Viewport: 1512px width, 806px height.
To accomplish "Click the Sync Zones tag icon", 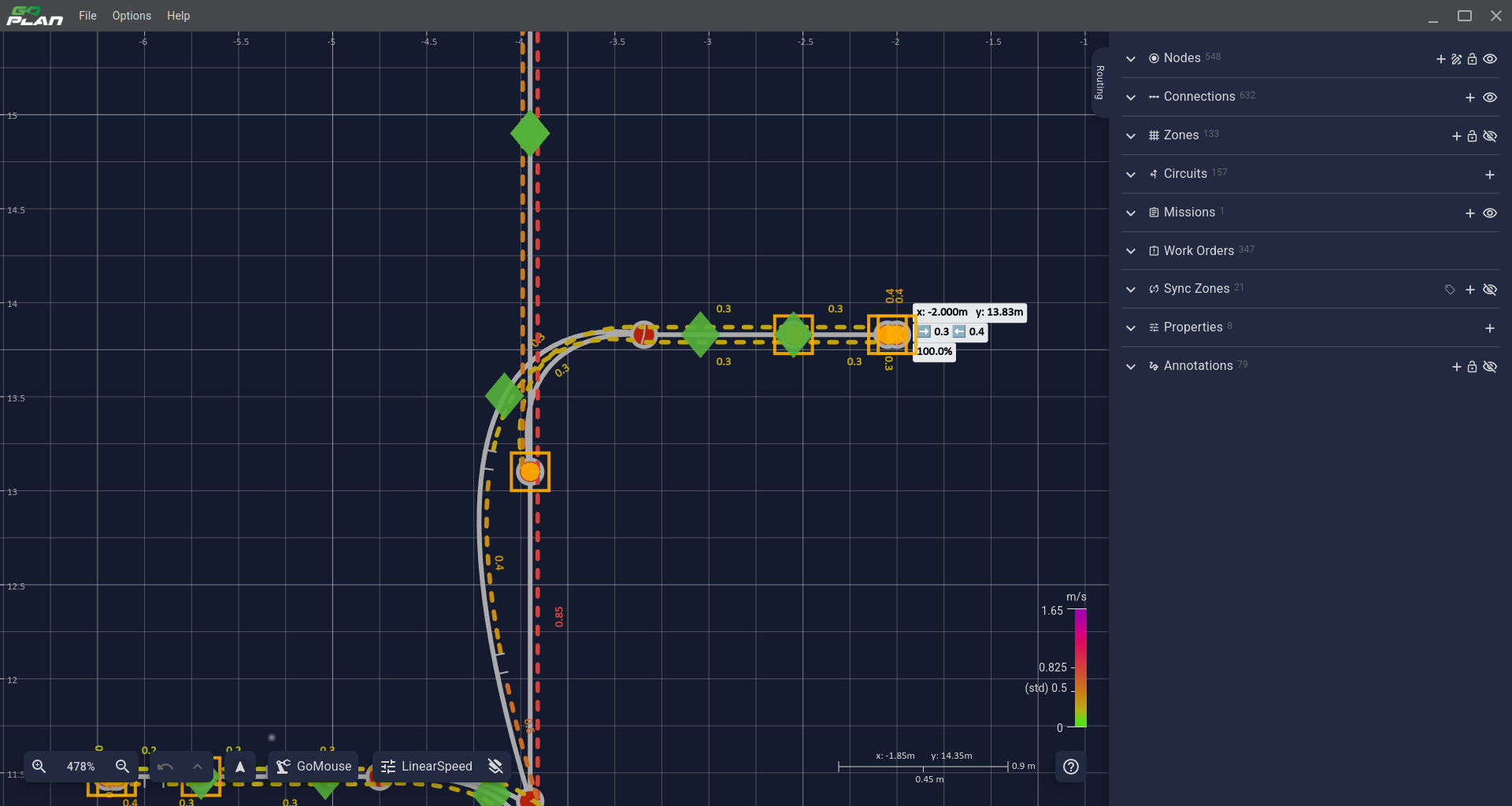I will point(1449,290).
